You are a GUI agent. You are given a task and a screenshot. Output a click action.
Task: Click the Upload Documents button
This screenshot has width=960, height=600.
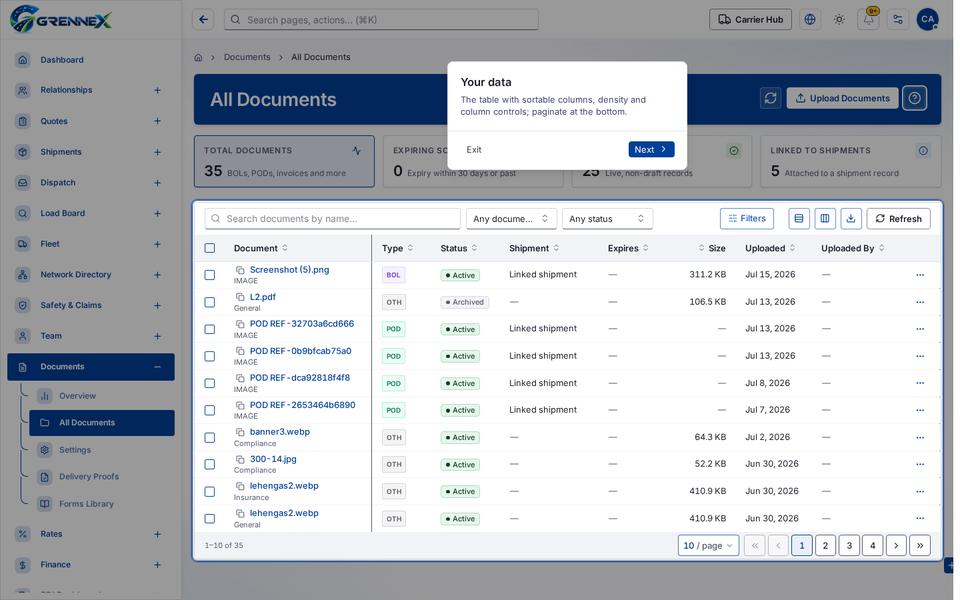click(842, 98)
